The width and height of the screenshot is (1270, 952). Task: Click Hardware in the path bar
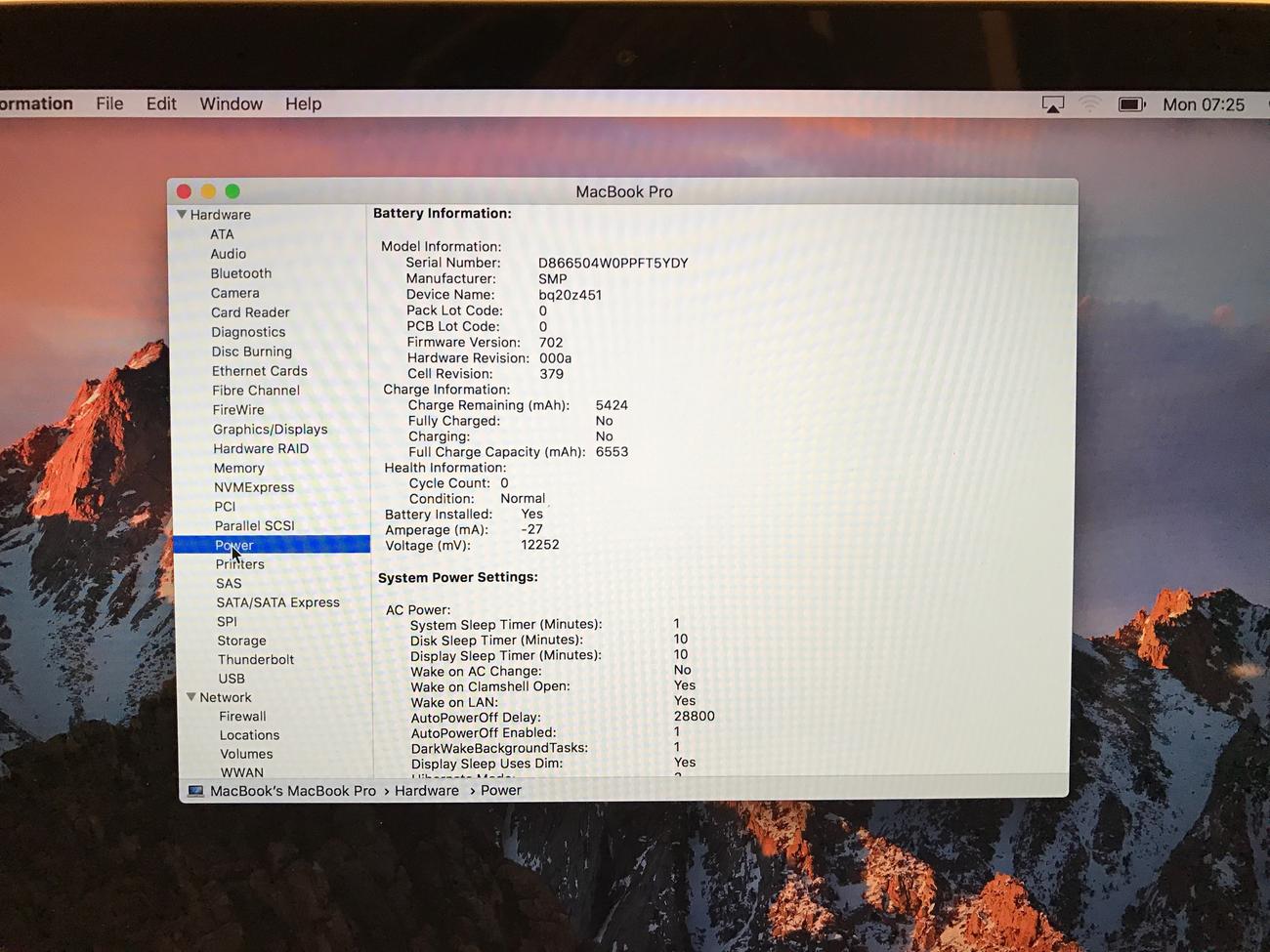point(427,791)
